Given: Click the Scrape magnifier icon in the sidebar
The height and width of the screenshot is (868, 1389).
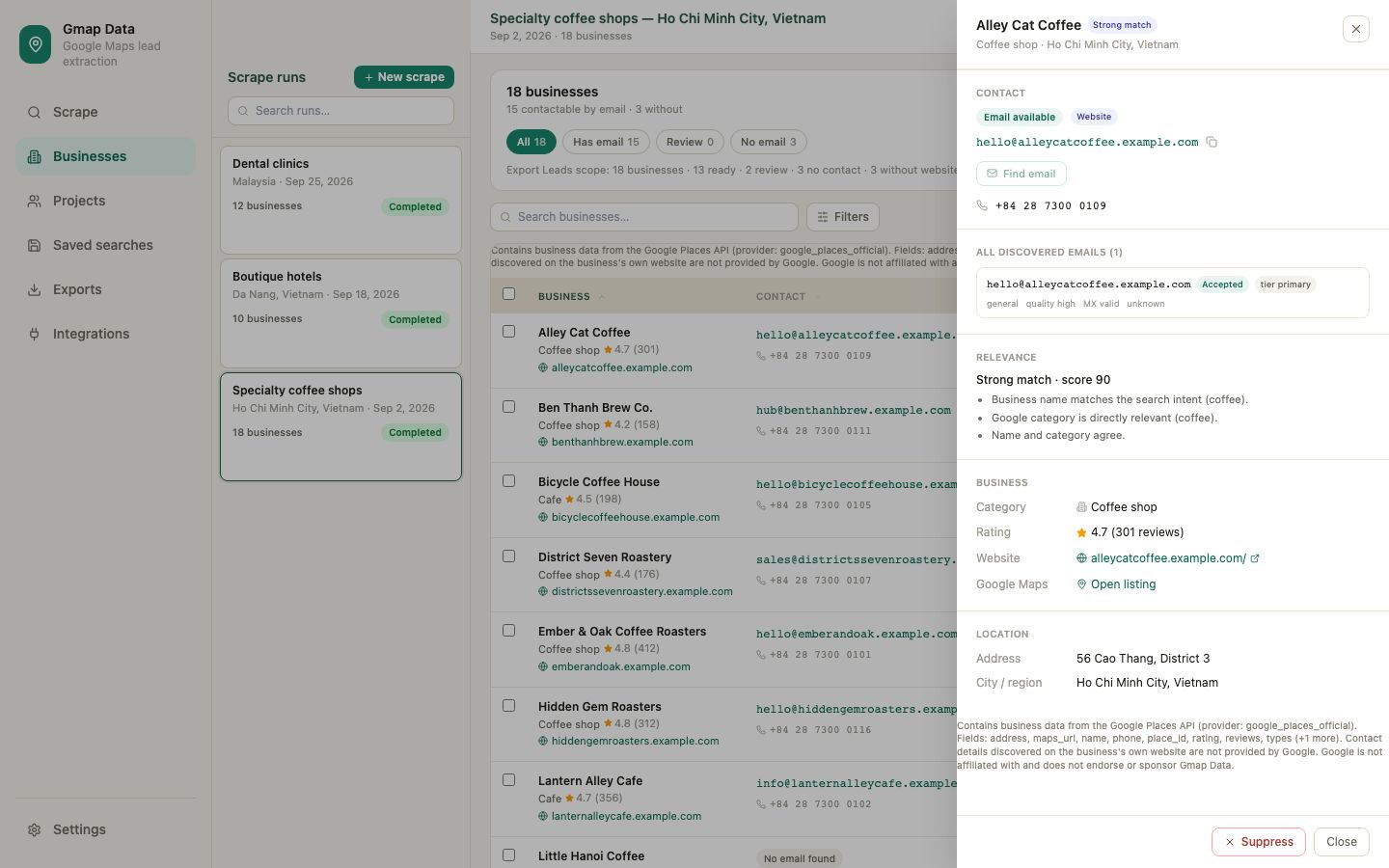Looking at the screenshot, I should [34, 112].
